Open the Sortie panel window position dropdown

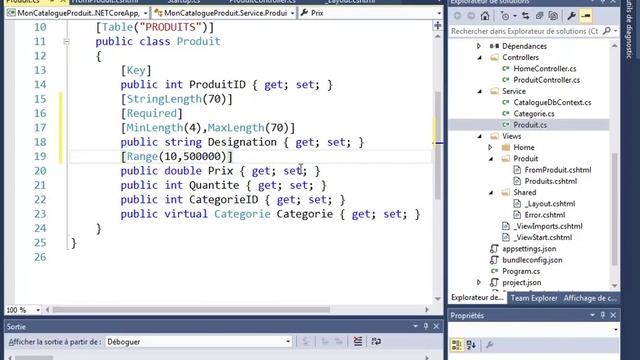click(416, 326)
